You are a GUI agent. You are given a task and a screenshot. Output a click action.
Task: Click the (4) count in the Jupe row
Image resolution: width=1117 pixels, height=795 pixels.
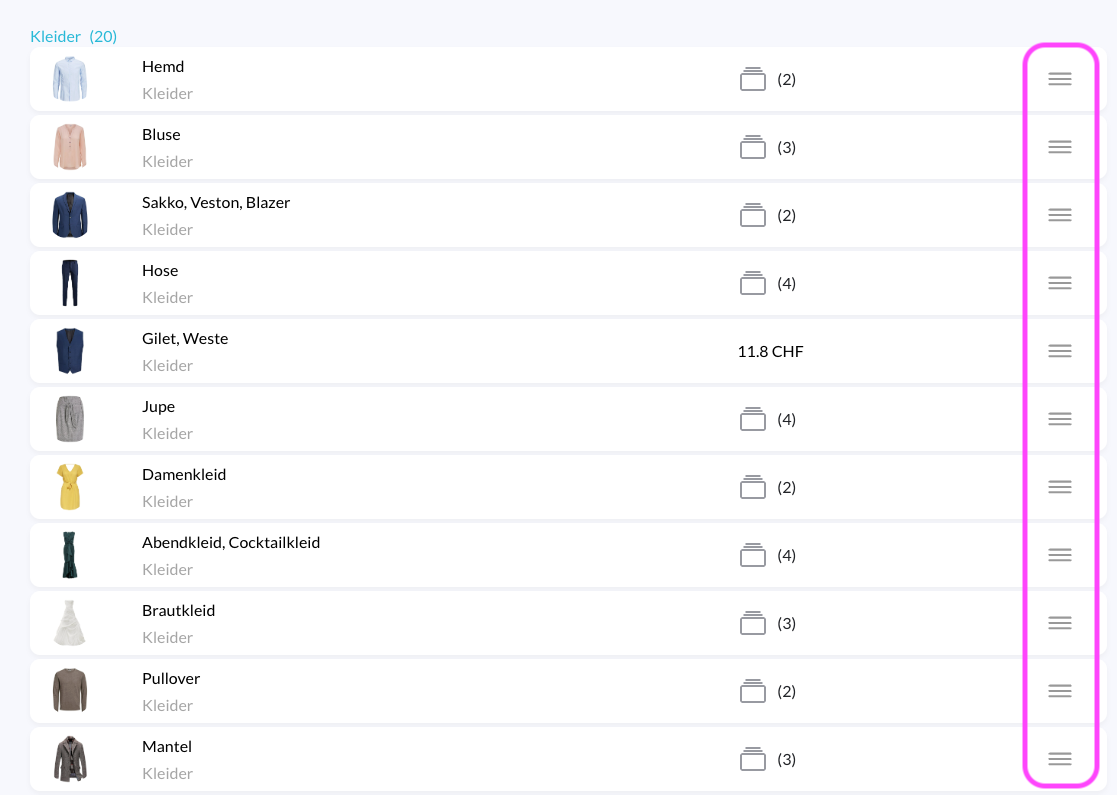(x=786, y=420)
